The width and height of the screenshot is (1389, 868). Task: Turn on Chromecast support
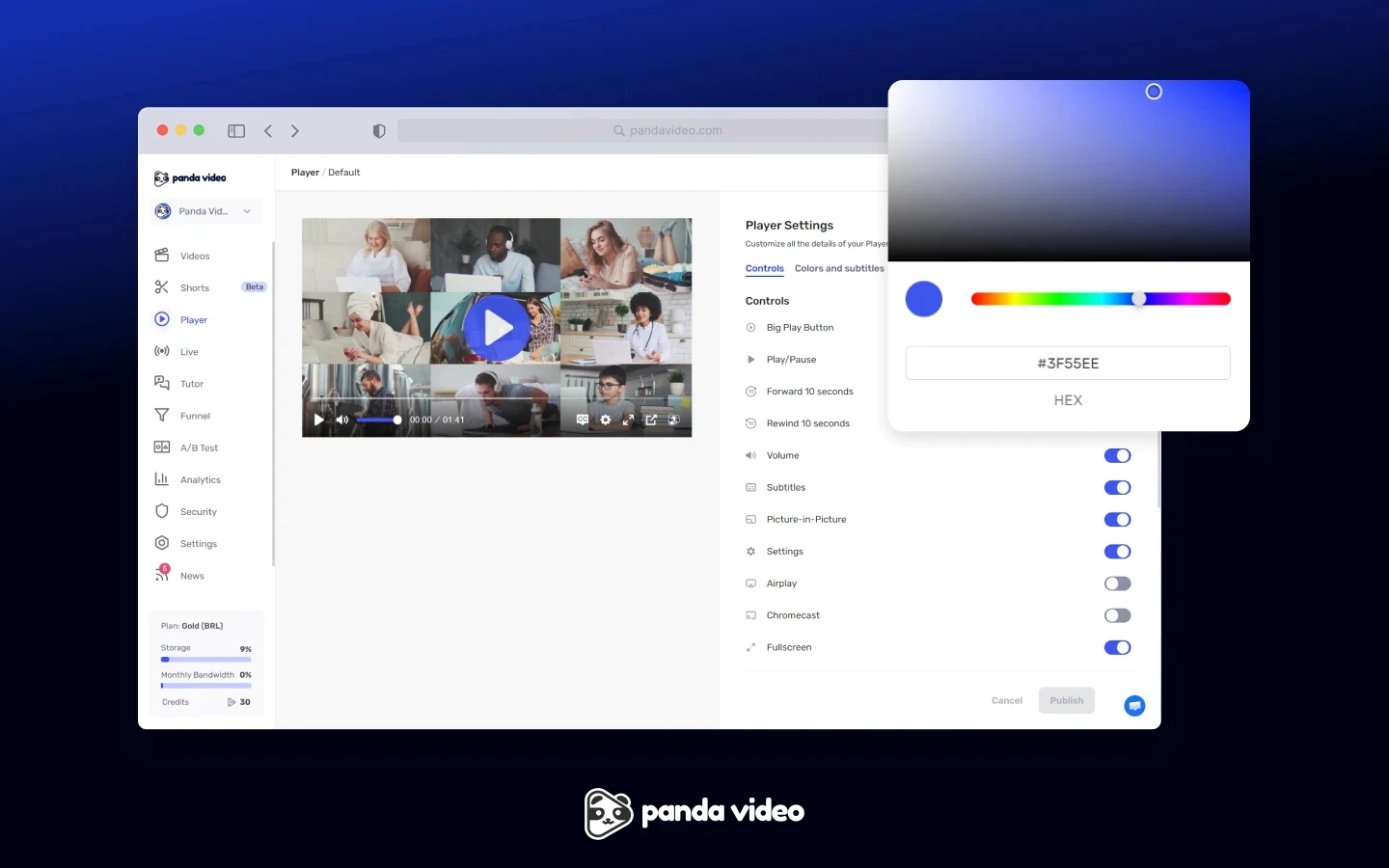[1117, 614]
